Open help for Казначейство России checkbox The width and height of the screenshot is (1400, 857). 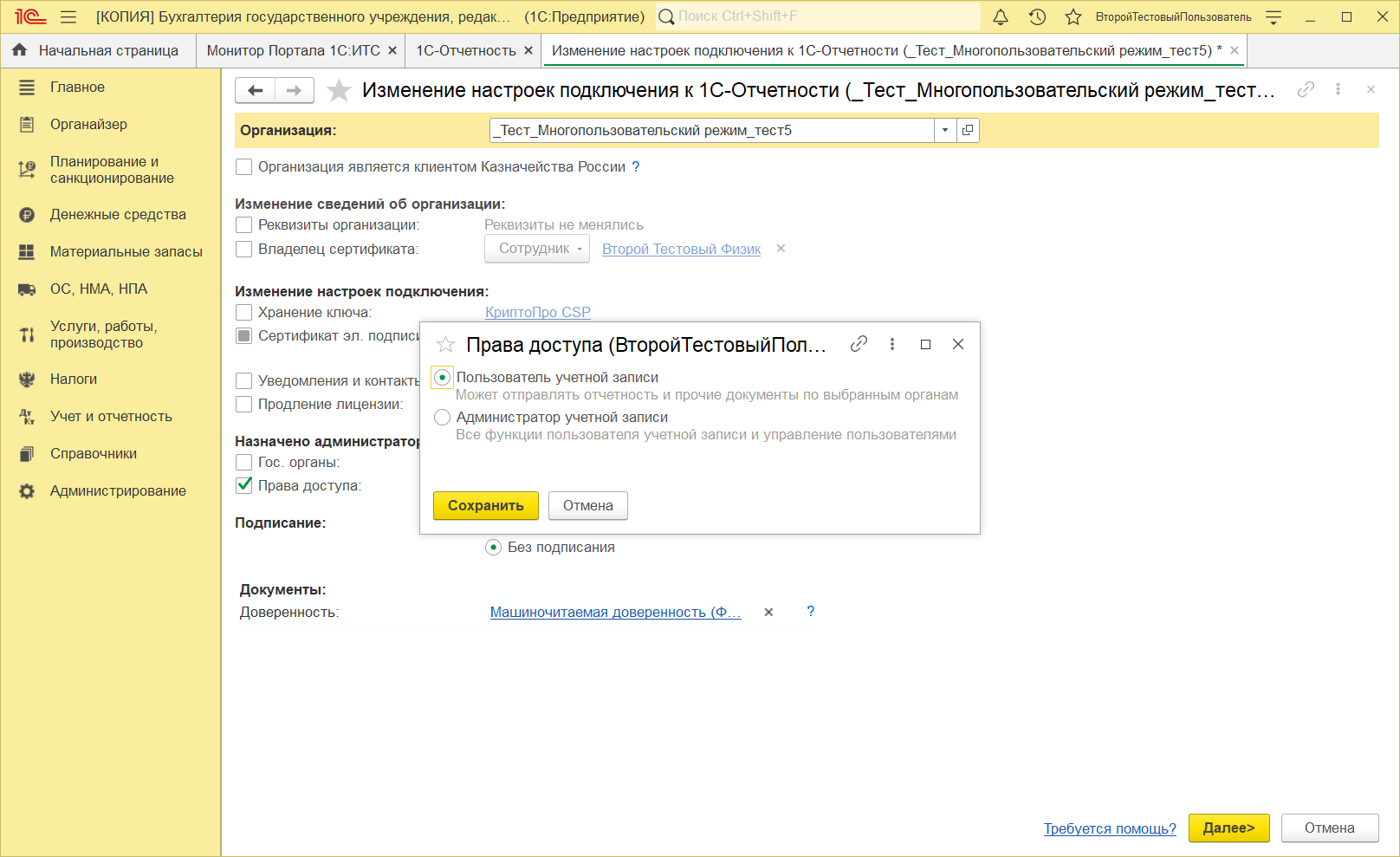click(x=636, y=166)
